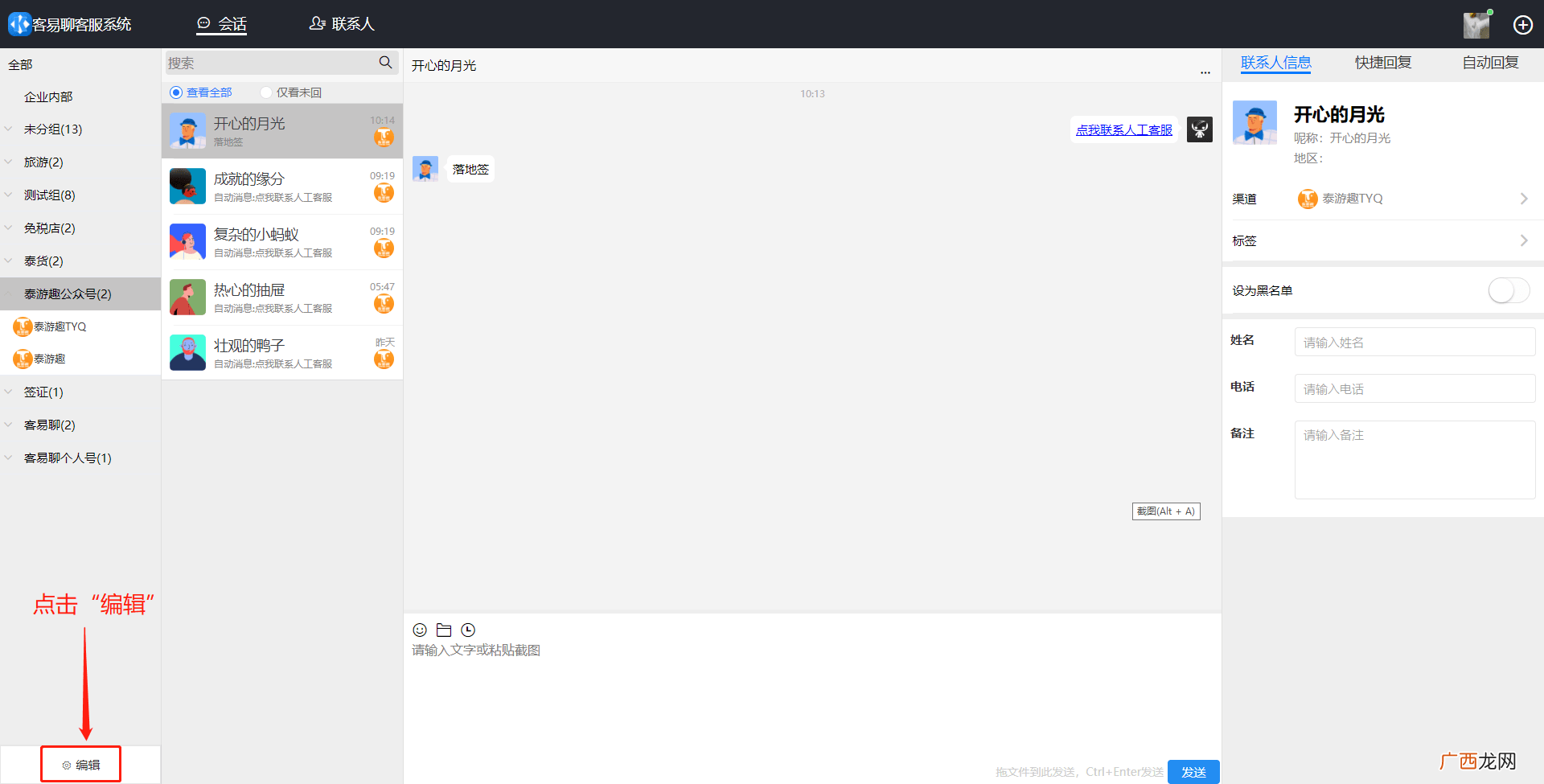The width and height of the screenshot is (1544, 784).
Task: Click the 编辑 button at the bottom left
Action: pos(80,765)
